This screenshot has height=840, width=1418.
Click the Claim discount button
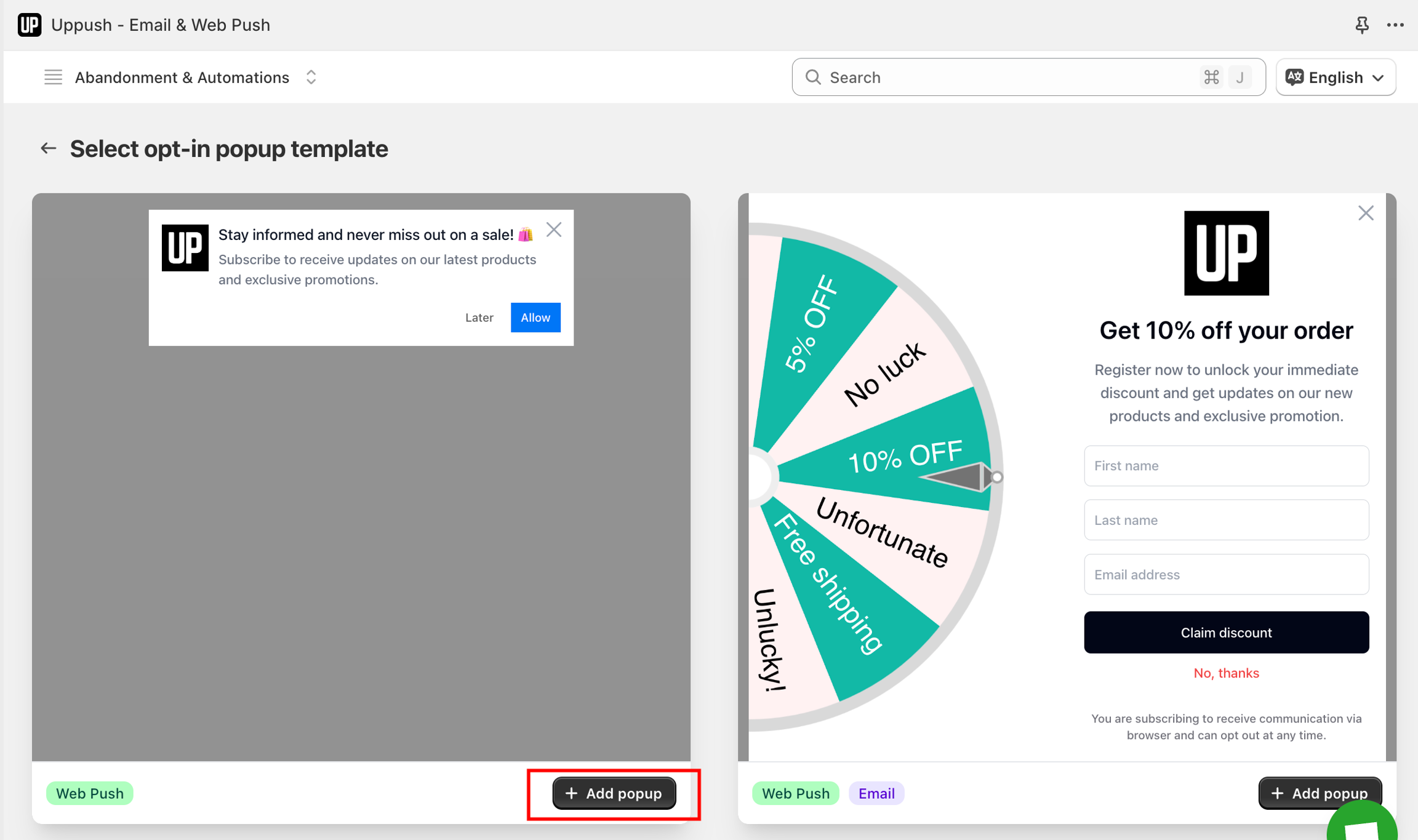coord(1225,633)
